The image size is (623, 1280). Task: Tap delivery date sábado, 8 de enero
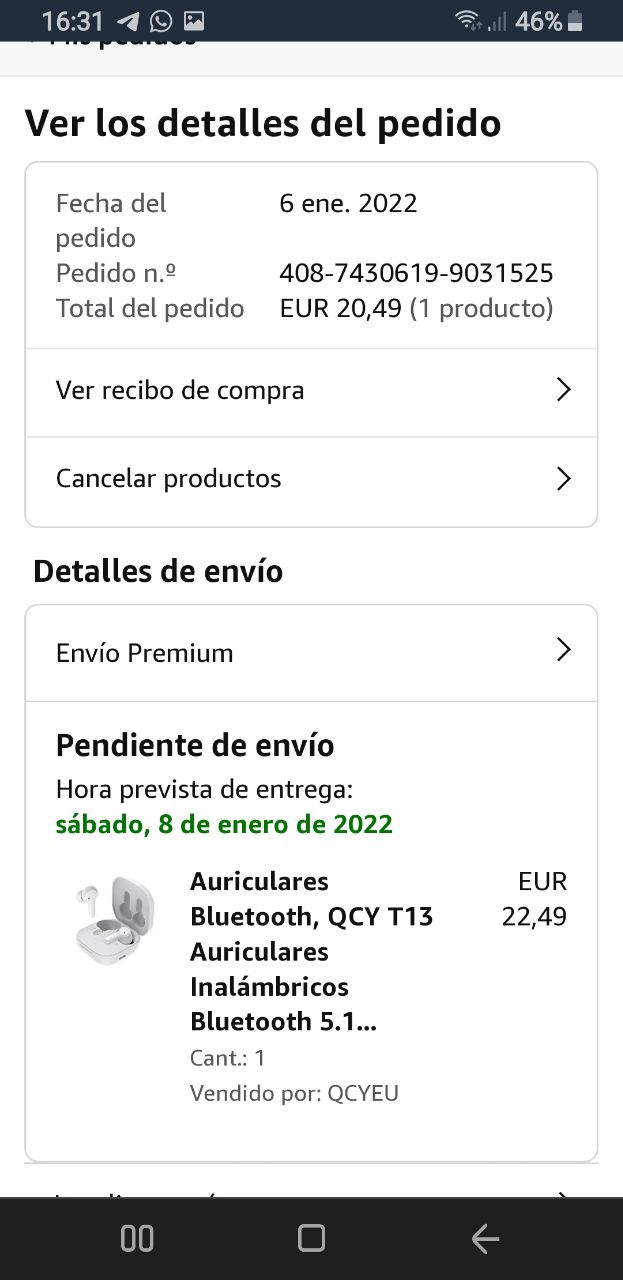tap(224, 825)
